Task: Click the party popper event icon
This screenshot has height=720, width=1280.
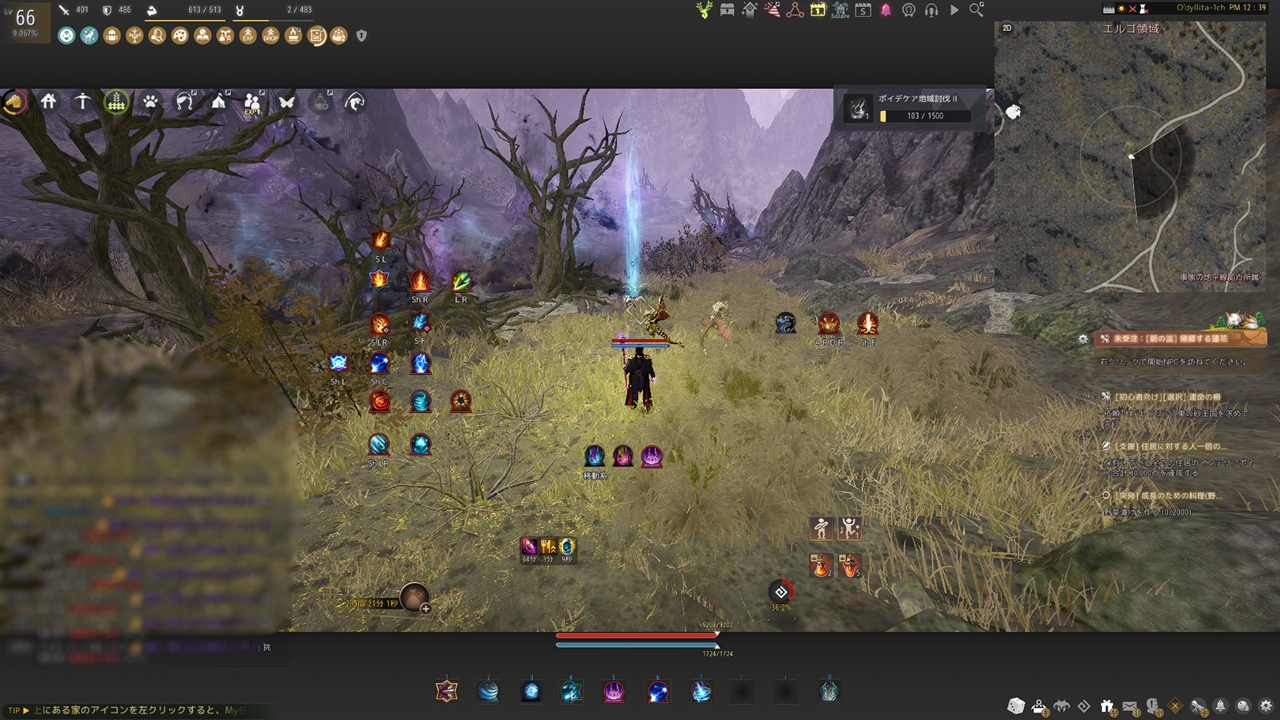Action: click(x=772, y=10)
